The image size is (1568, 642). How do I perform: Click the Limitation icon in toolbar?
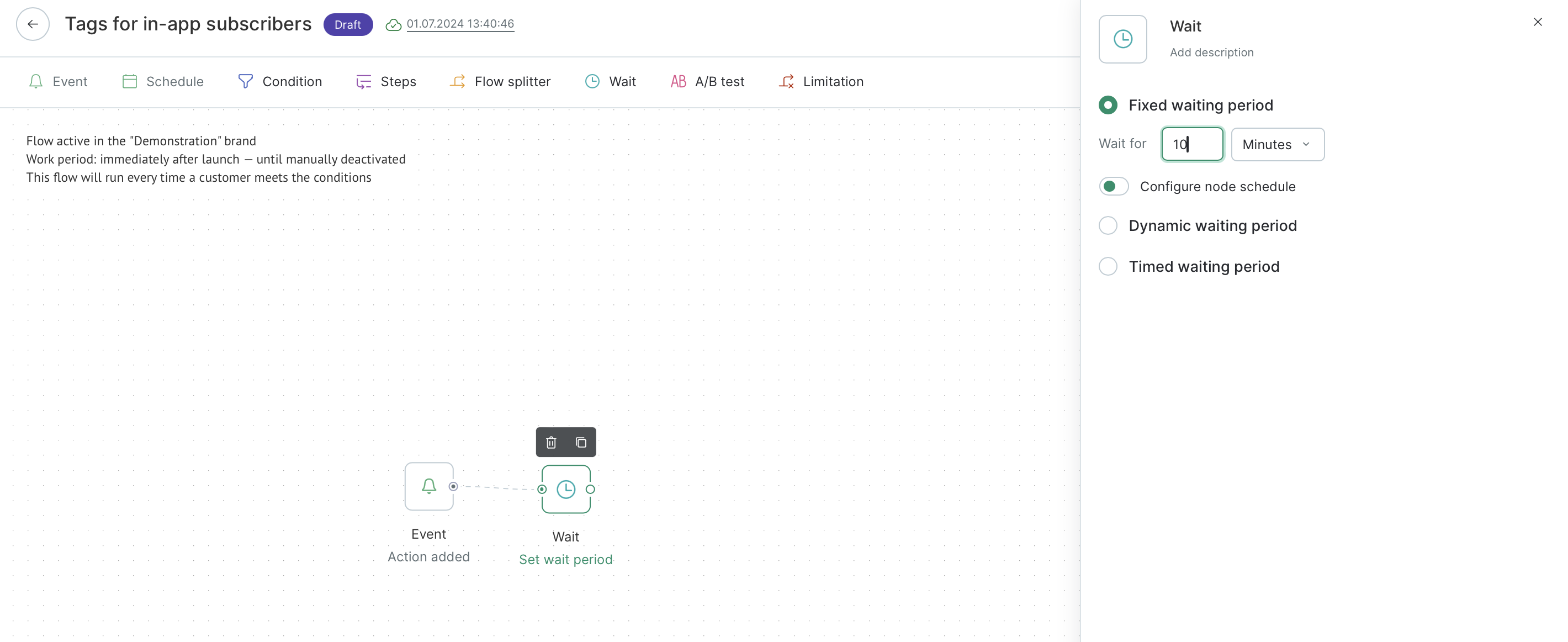(x=787, y=81)
